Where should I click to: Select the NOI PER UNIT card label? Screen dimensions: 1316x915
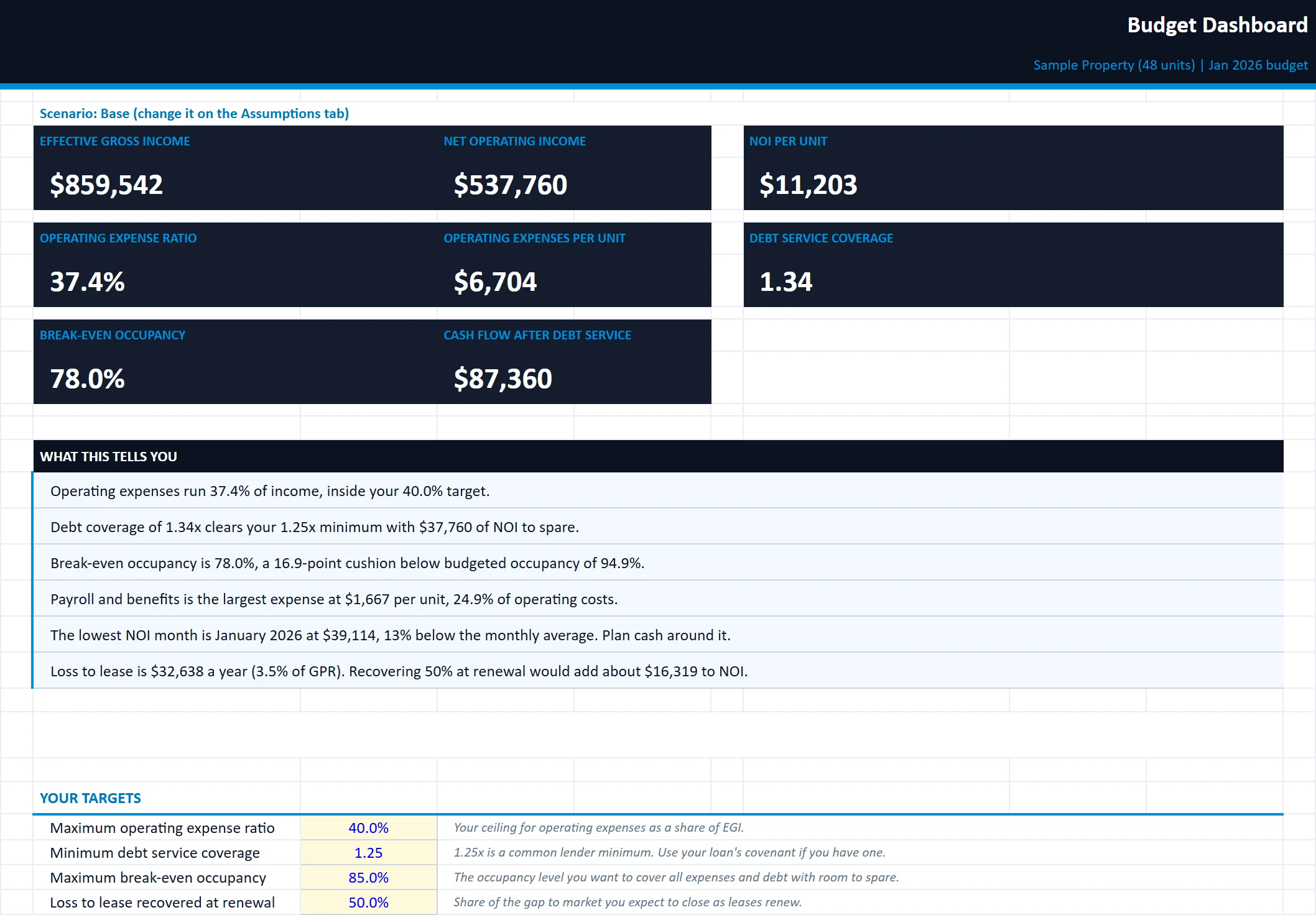tap(788, 141)
